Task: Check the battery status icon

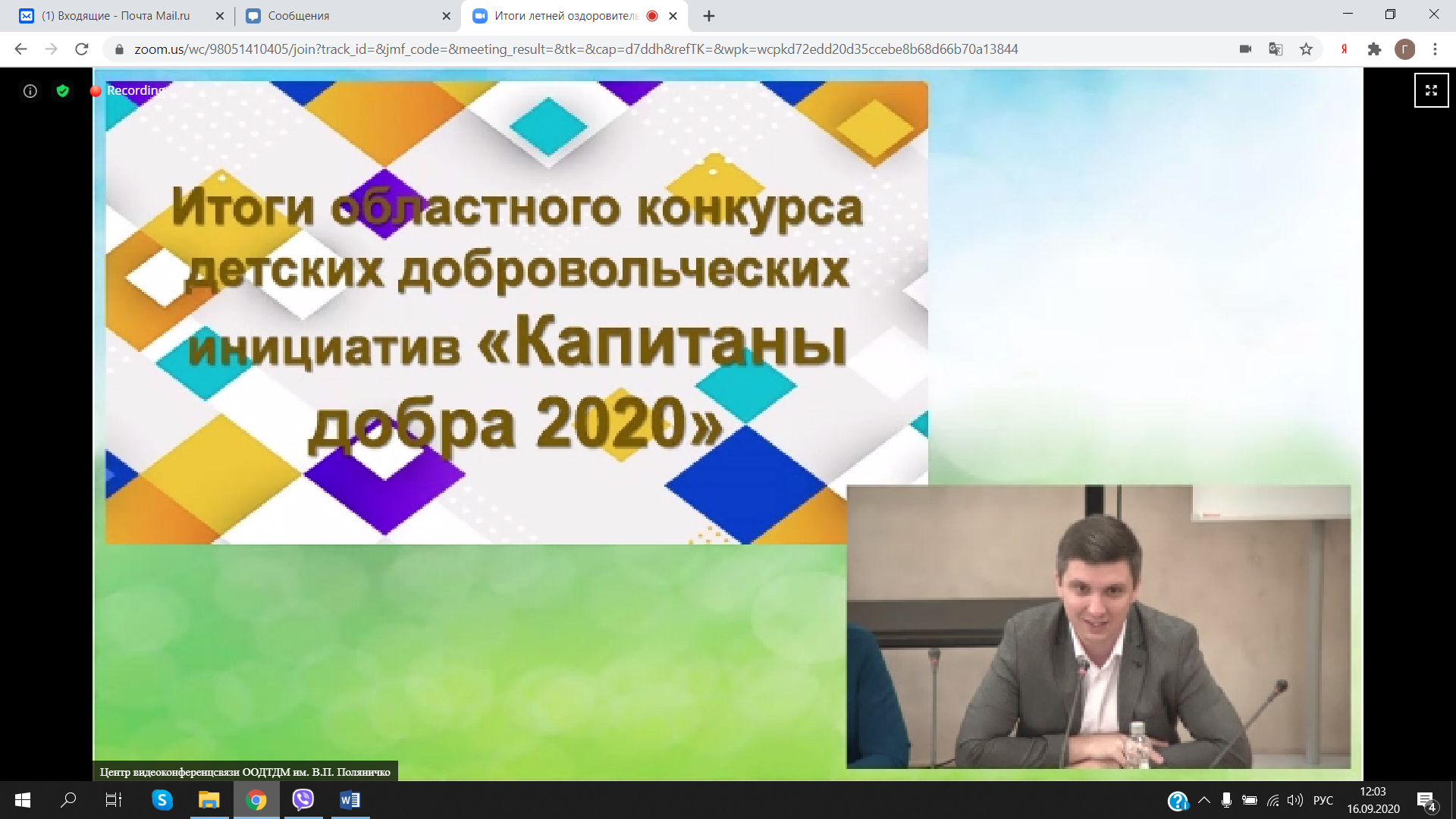Action: pos(1250,800)
